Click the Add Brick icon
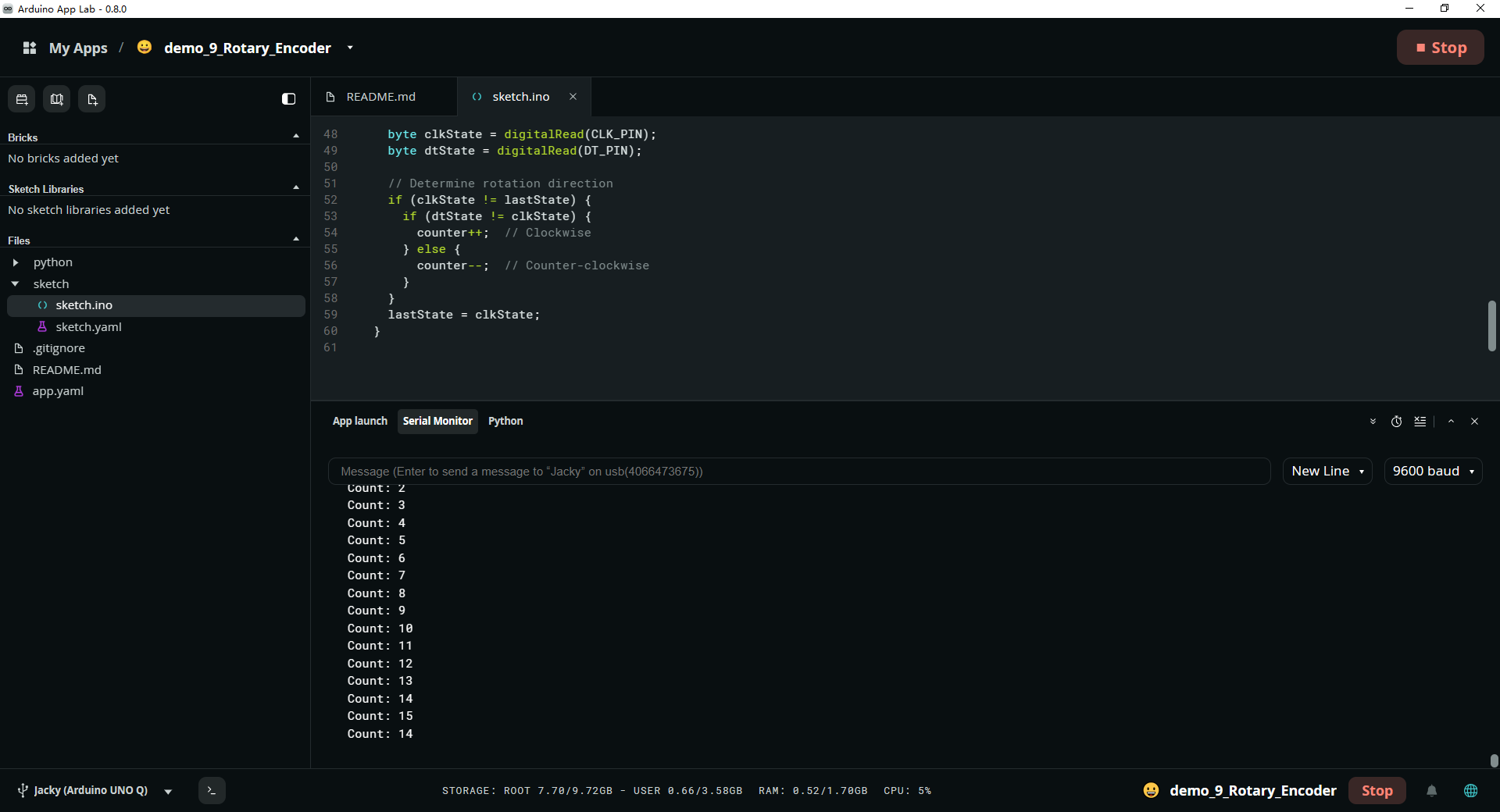 coord(22,99)
